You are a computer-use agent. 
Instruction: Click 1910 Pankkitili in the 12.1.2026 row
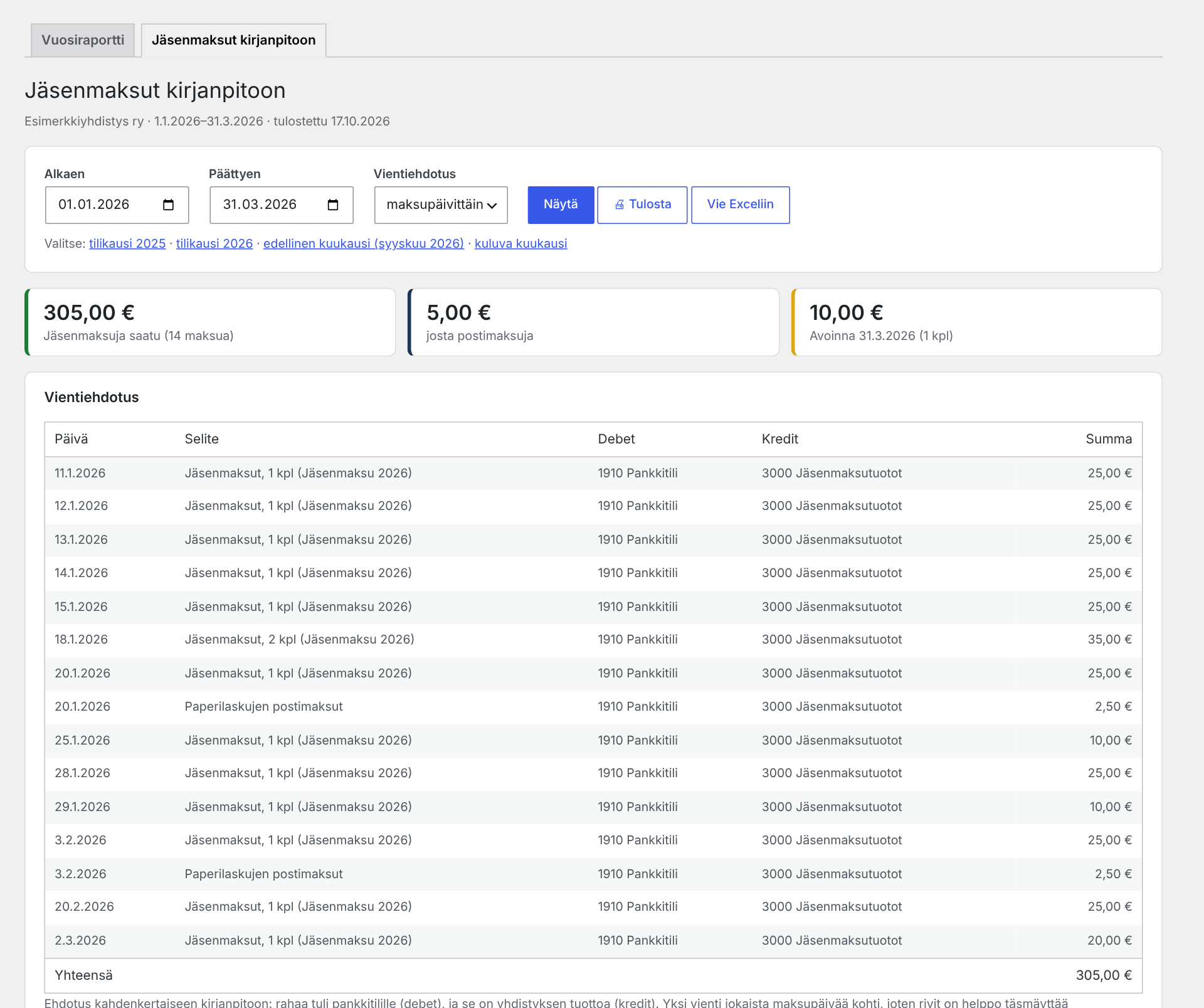[x=638, y=506]
